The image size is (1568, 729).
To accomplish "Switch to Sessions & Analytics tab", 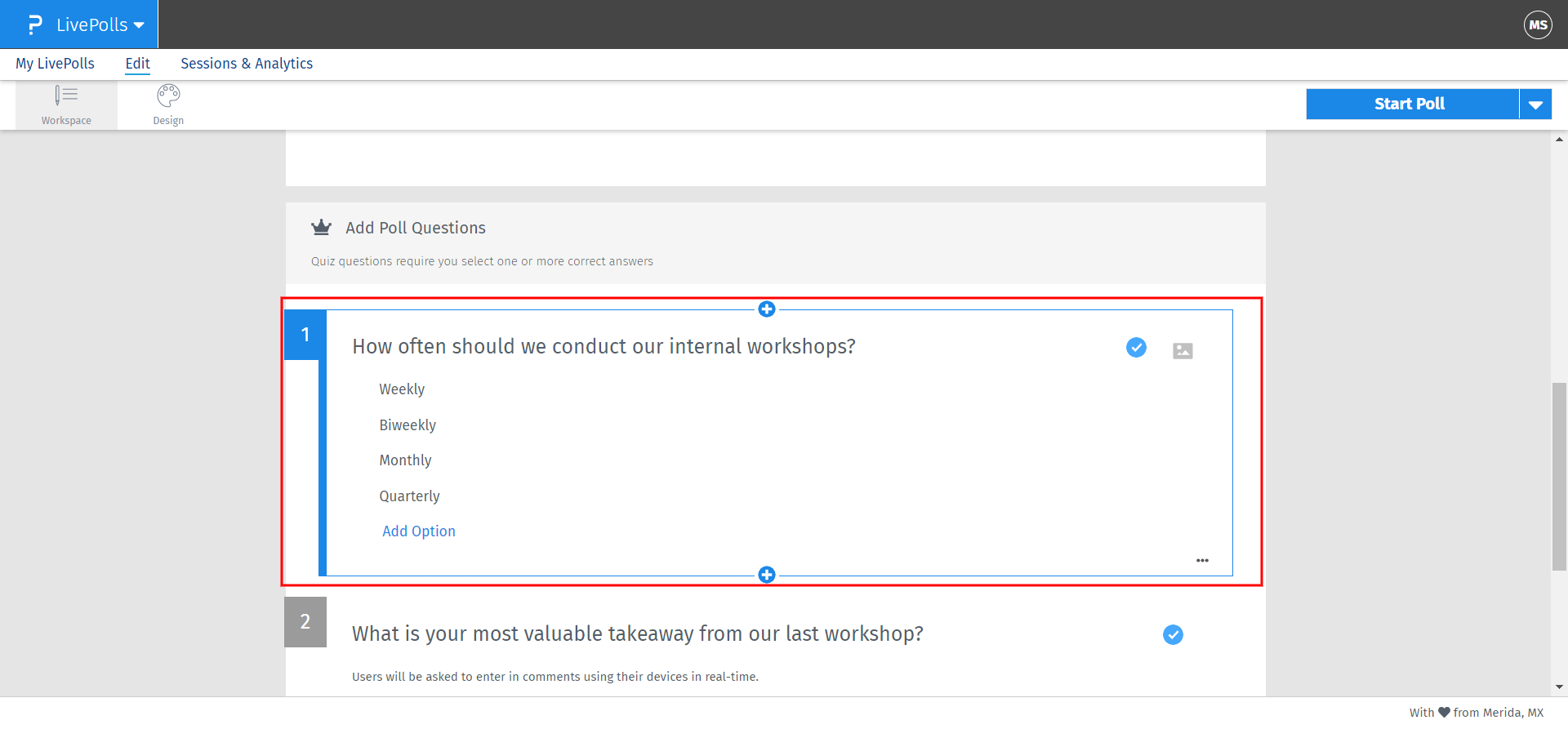I will pos(247,64).
